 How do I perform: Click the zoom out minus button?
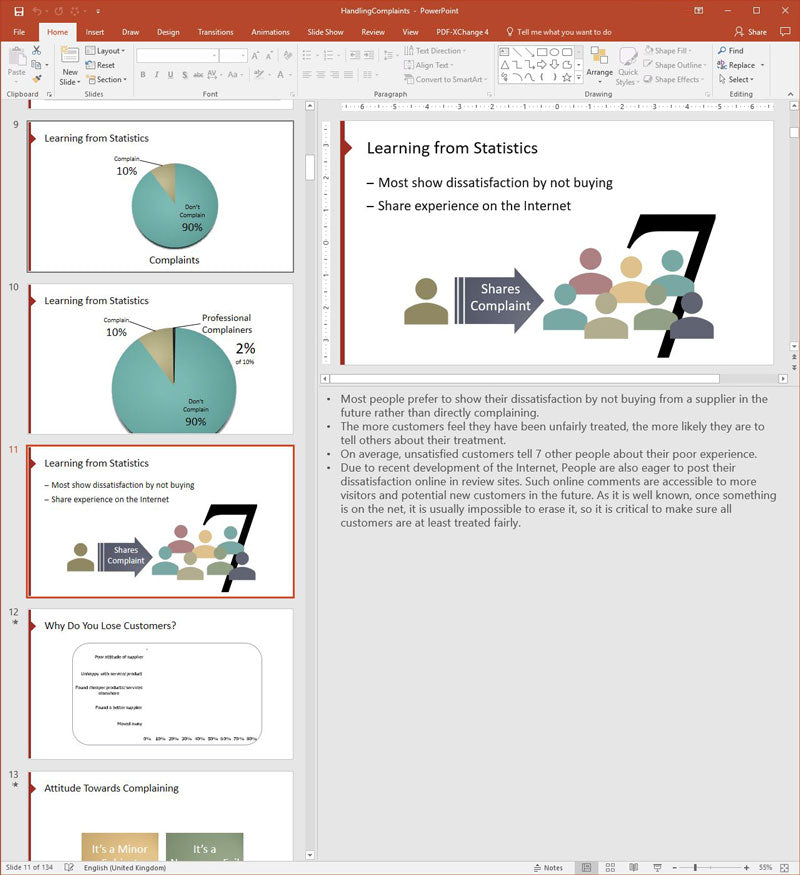[674, 868]
